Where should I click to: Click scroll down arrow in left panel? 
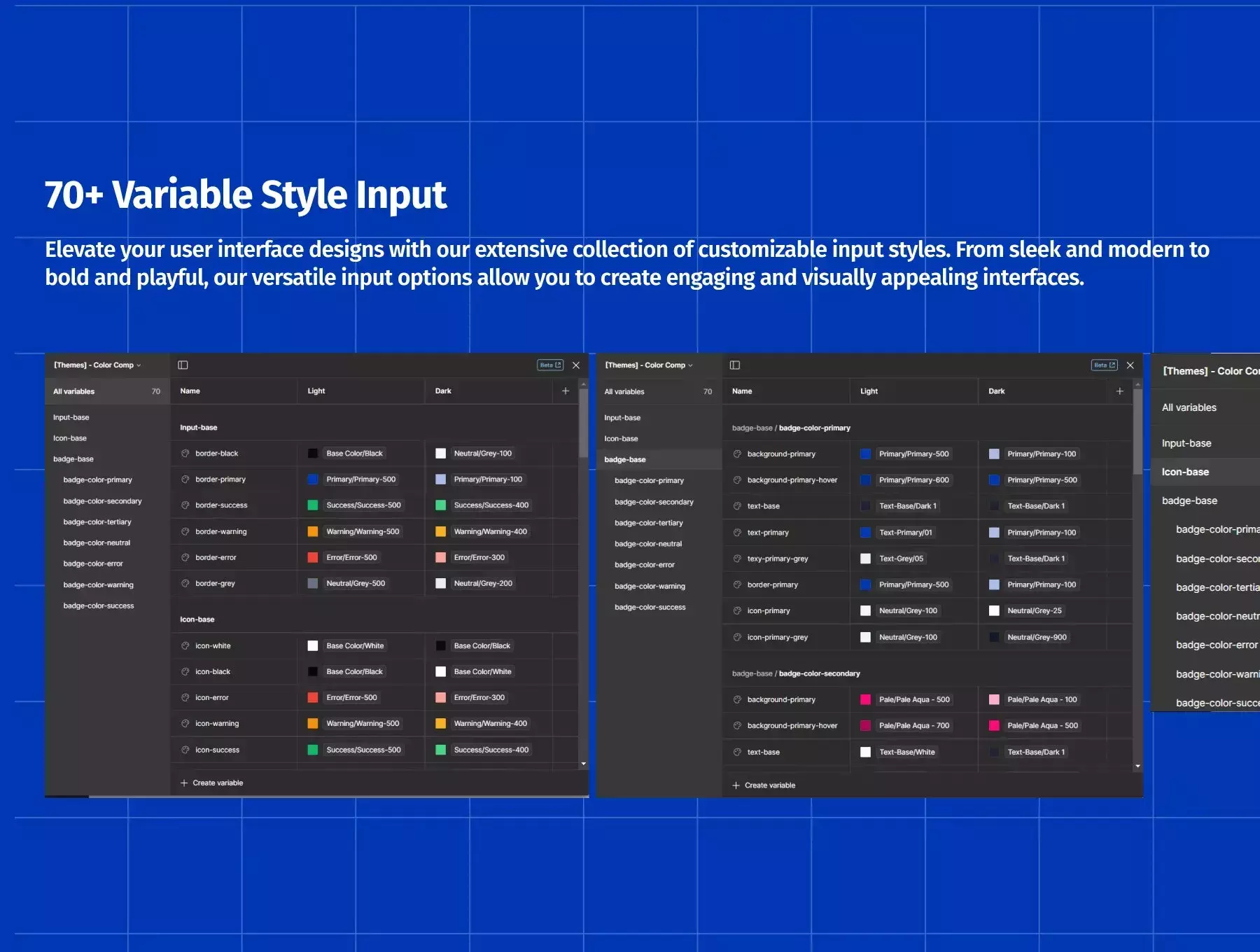pyautogui.click(x=584, y=764)
